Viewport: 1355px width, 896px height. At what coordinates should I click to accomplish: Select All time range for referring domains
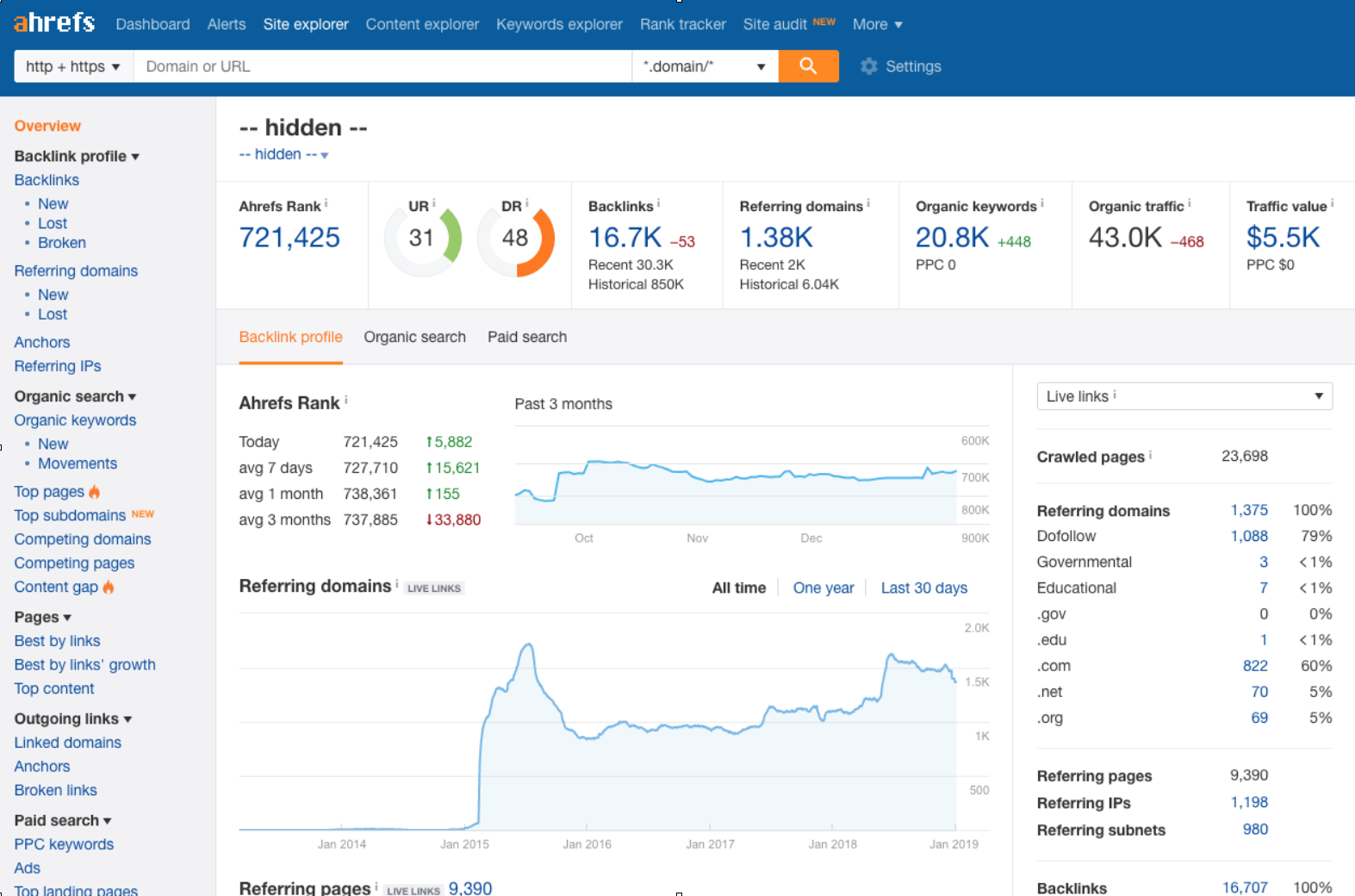tap(738, 588)
